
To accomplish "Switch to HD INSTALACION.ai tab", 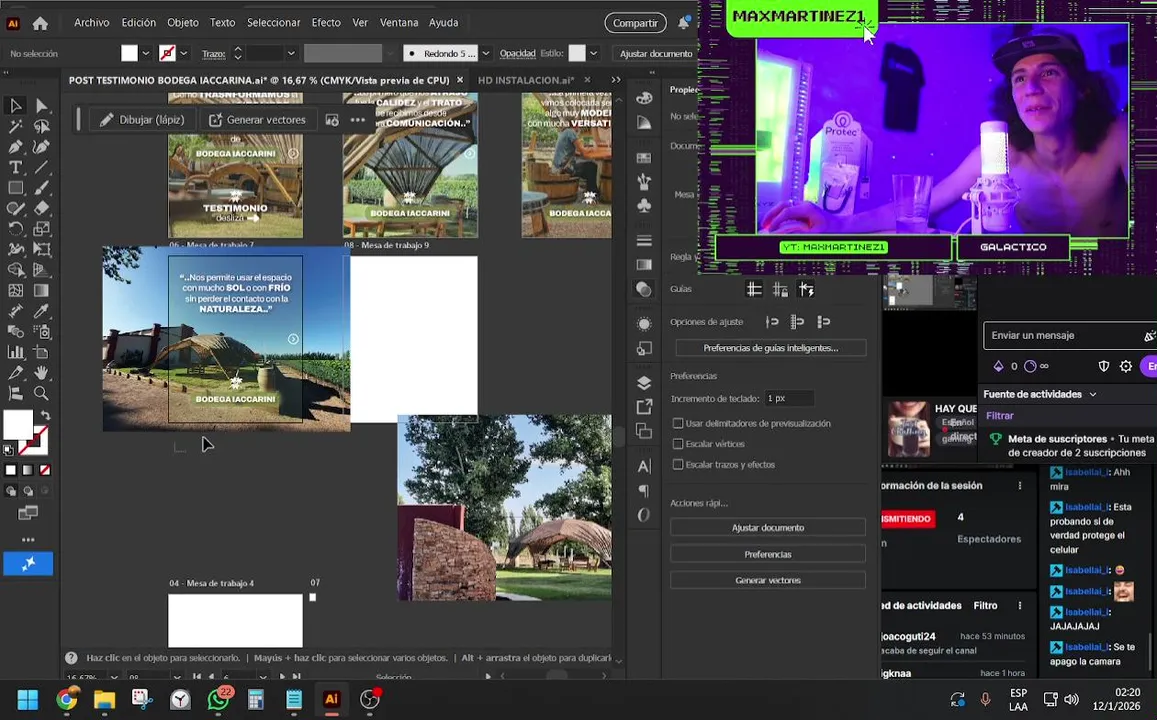I will (x=525, y=80).
